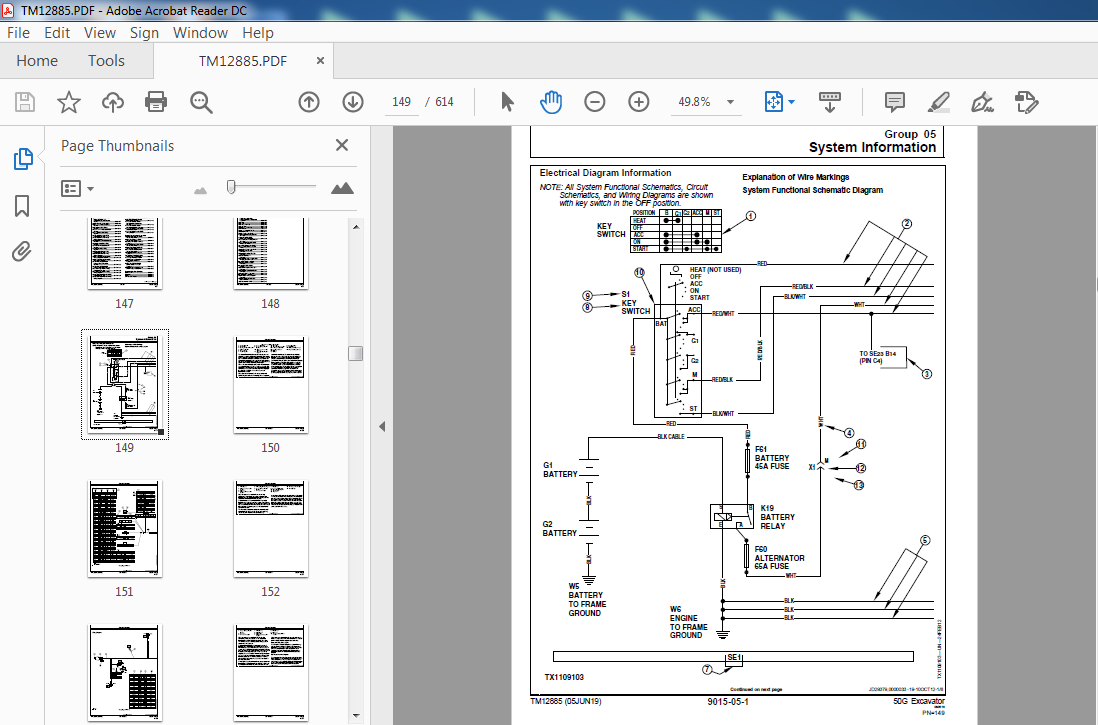Viewport: 1098px width, 725px height.
Task: Click the zoom percentage field showing 49.8%
Action: pyautogui.click(x=695, y=102)
